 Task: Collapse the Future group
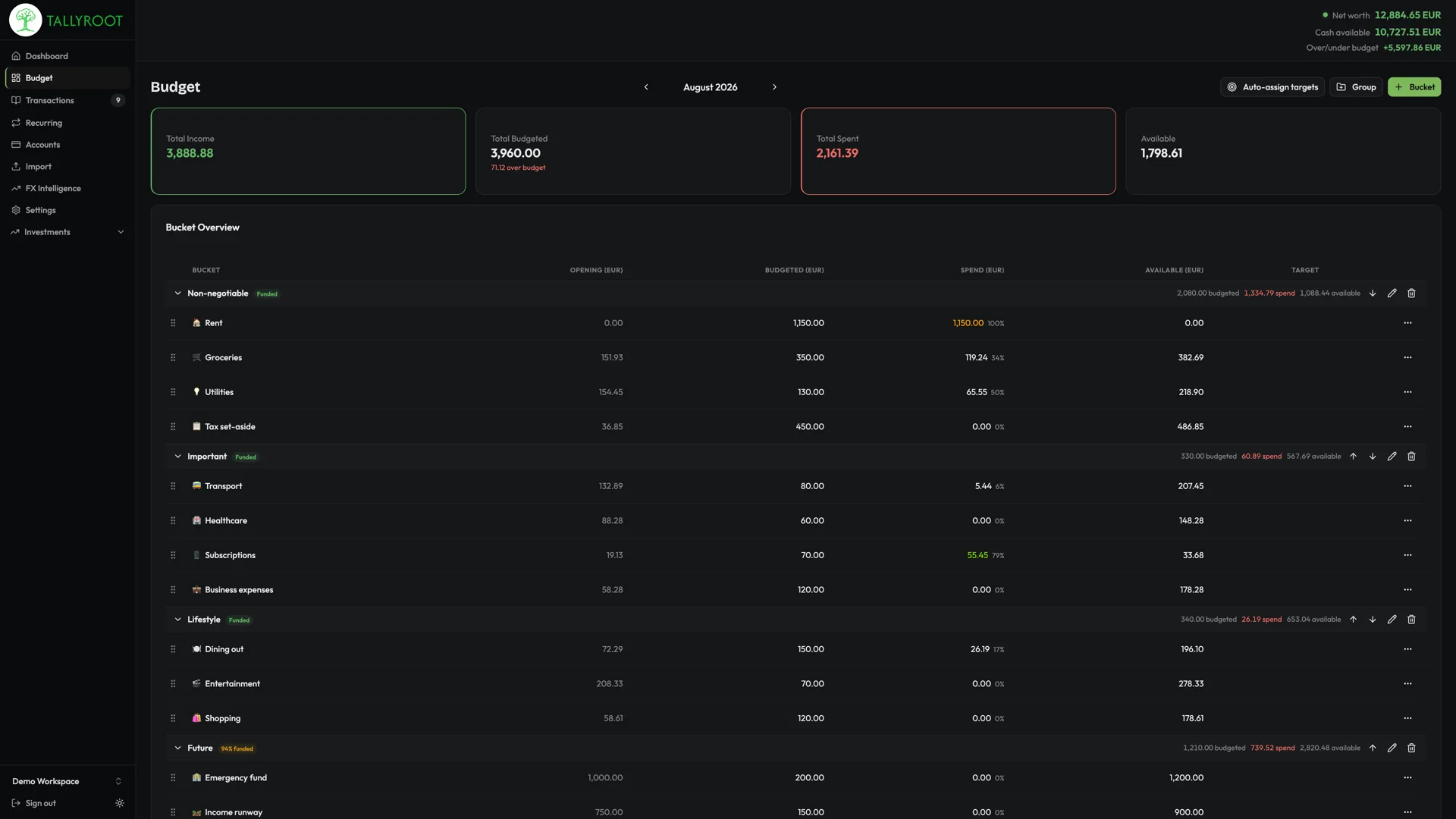177,748
